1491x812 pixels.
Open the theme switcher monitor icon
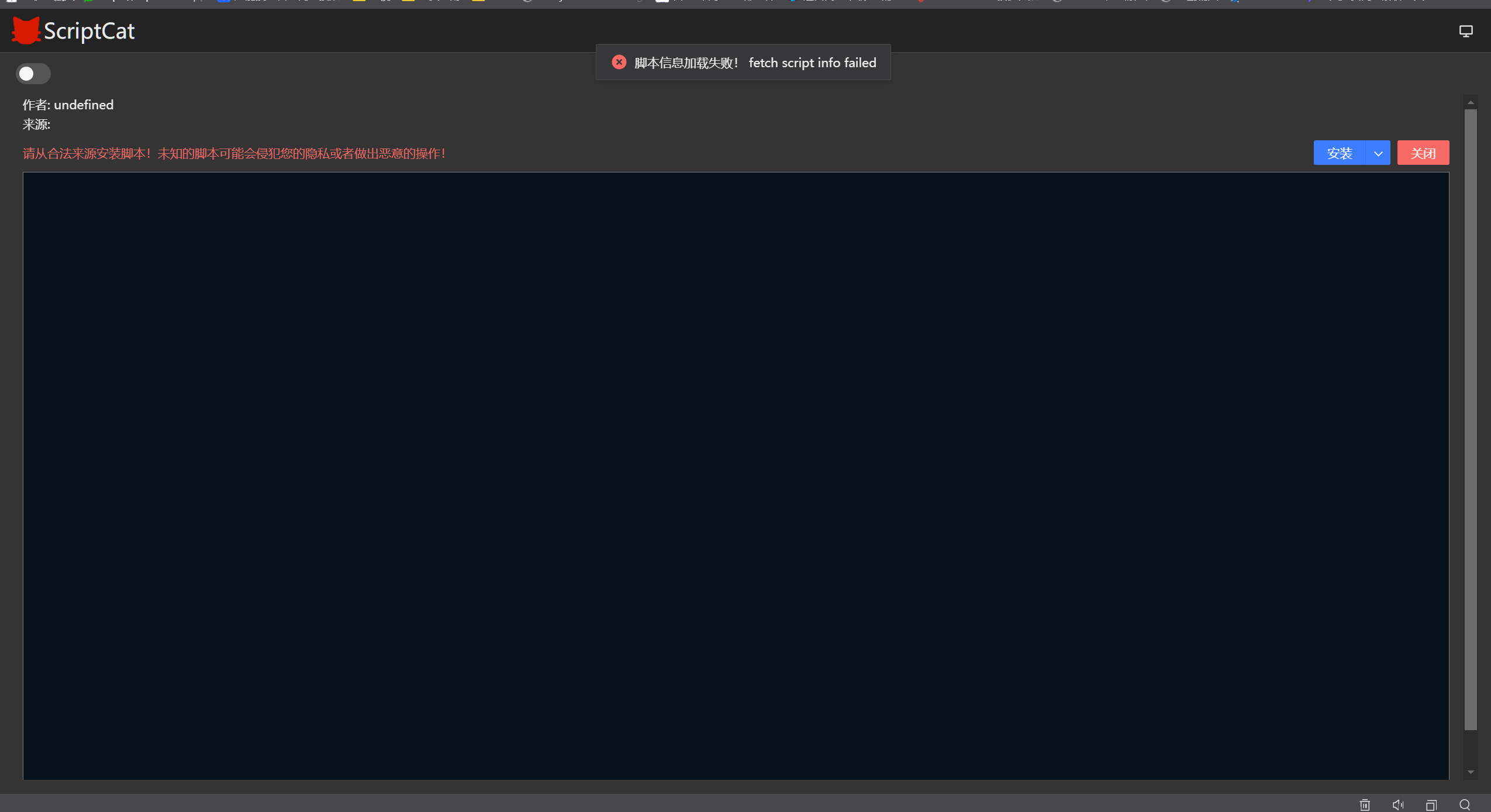[x=1465, y=31]
